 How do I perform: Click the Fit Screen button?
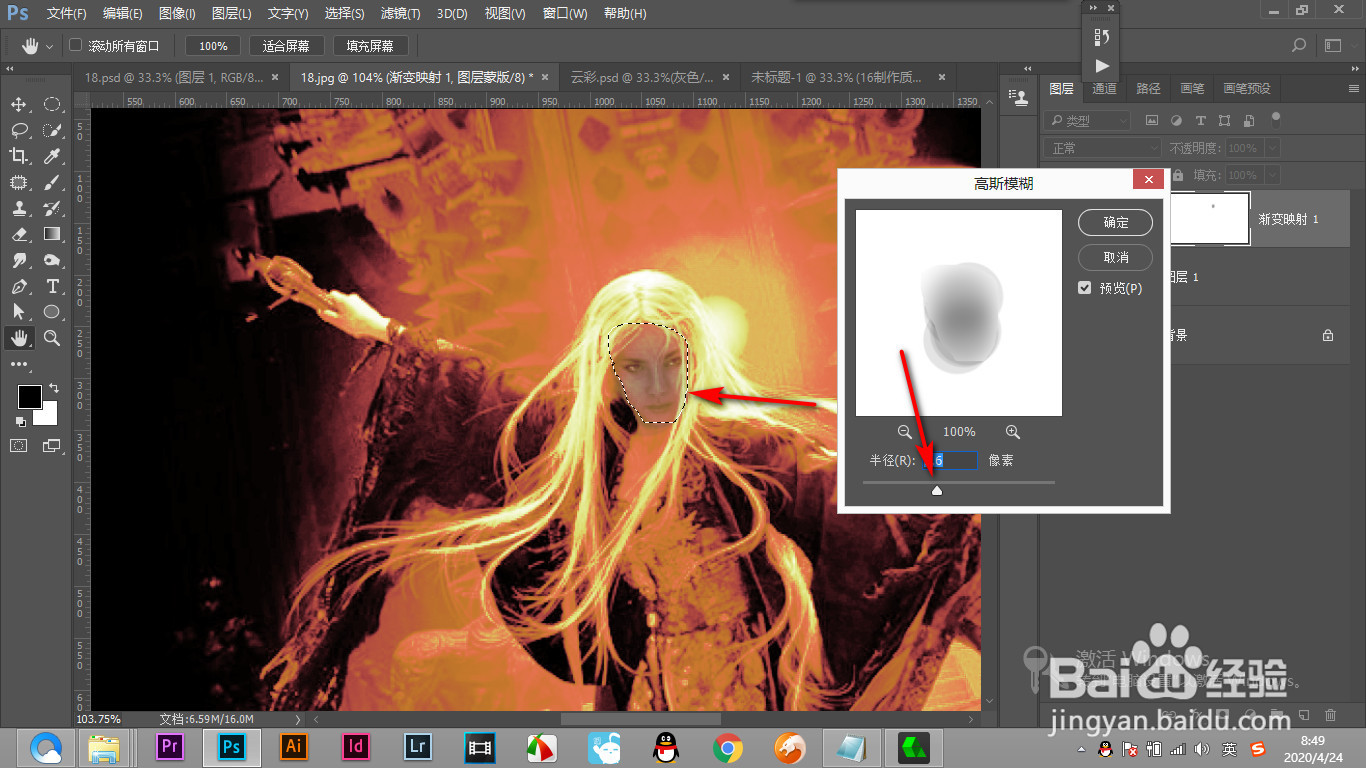pyautogui.click(x=286, y=46)
